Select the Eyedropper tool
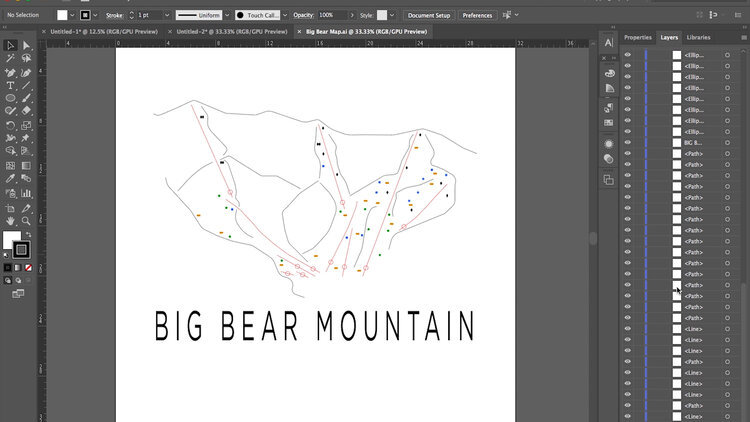The height and width of the screenshot is (422, 750). (x=10, y=178)
